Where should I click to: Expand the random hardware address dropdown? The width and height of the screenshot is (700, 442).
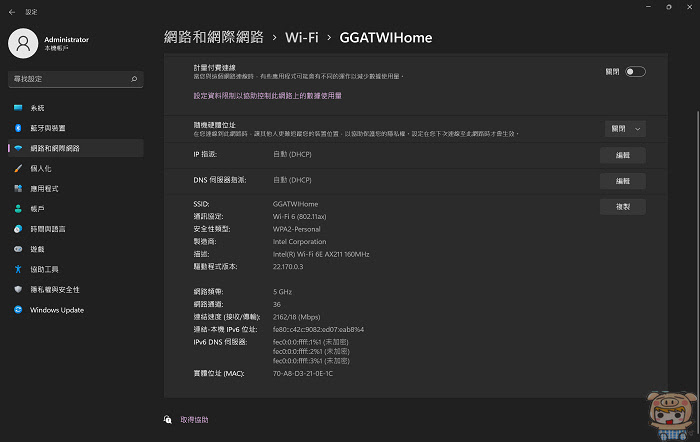pos(625,129)
